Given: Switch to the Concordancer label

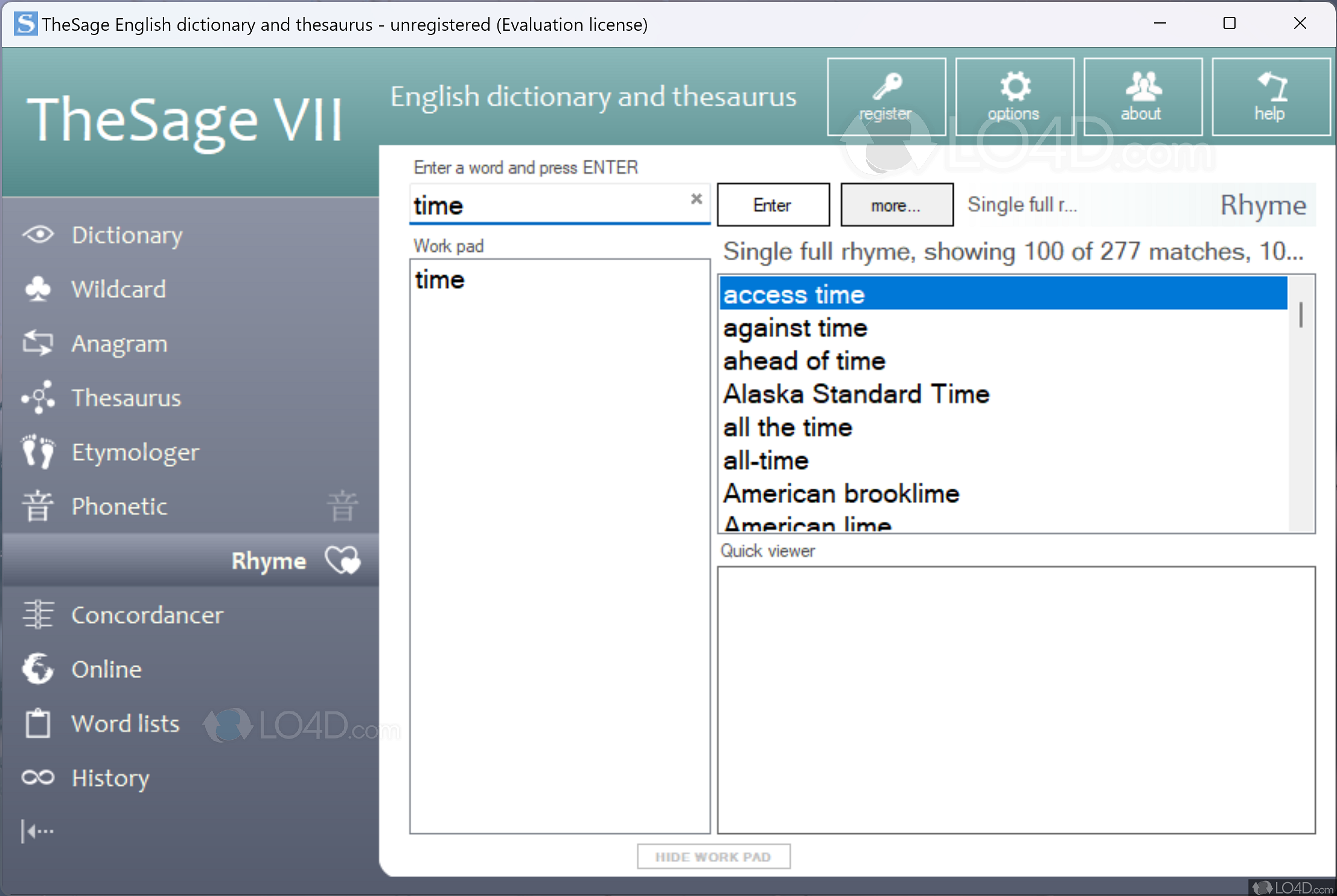Looking at the screenshot, I should click(147, 615).
